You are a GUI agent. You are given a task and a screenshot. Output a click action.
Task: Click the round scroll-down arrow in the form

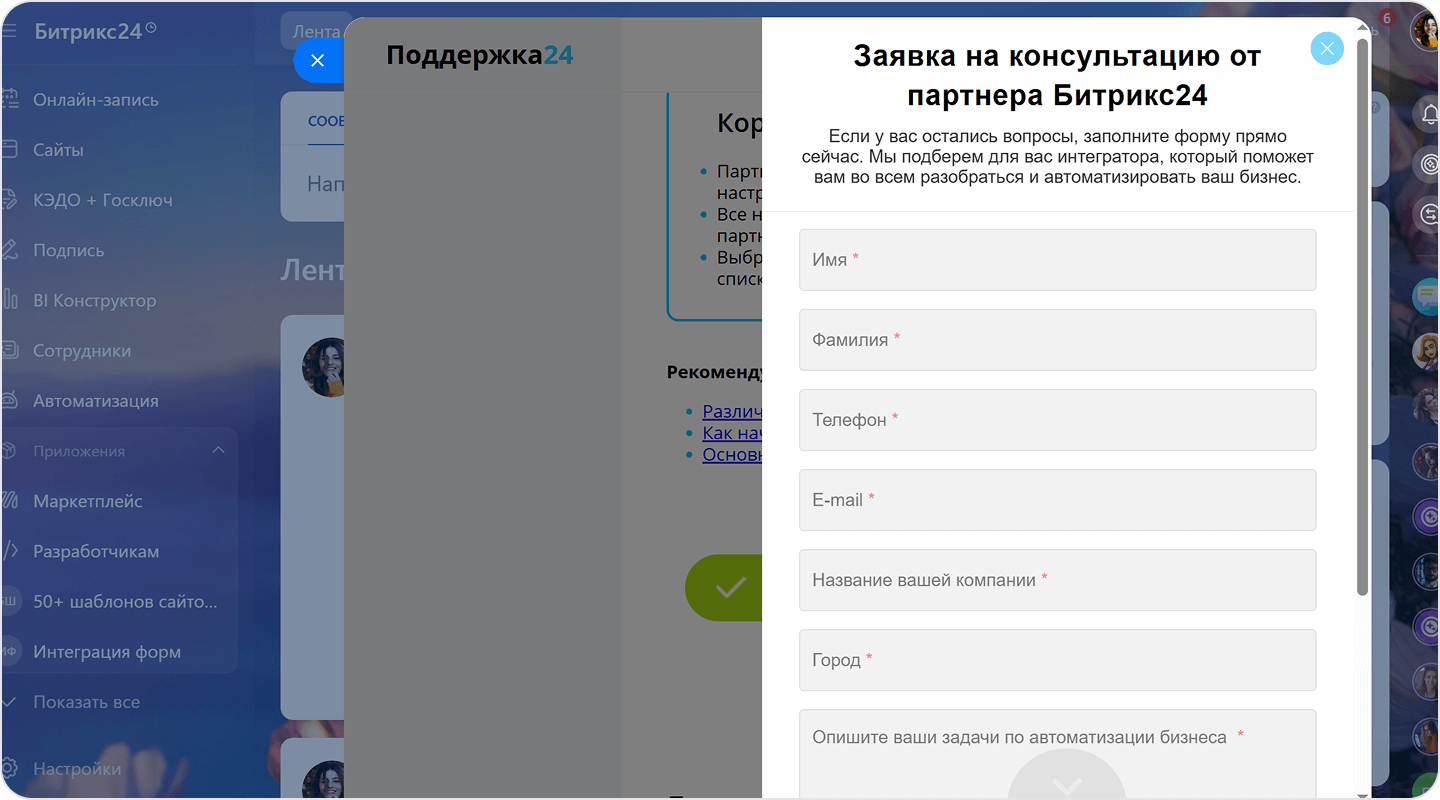point(1066,783)
